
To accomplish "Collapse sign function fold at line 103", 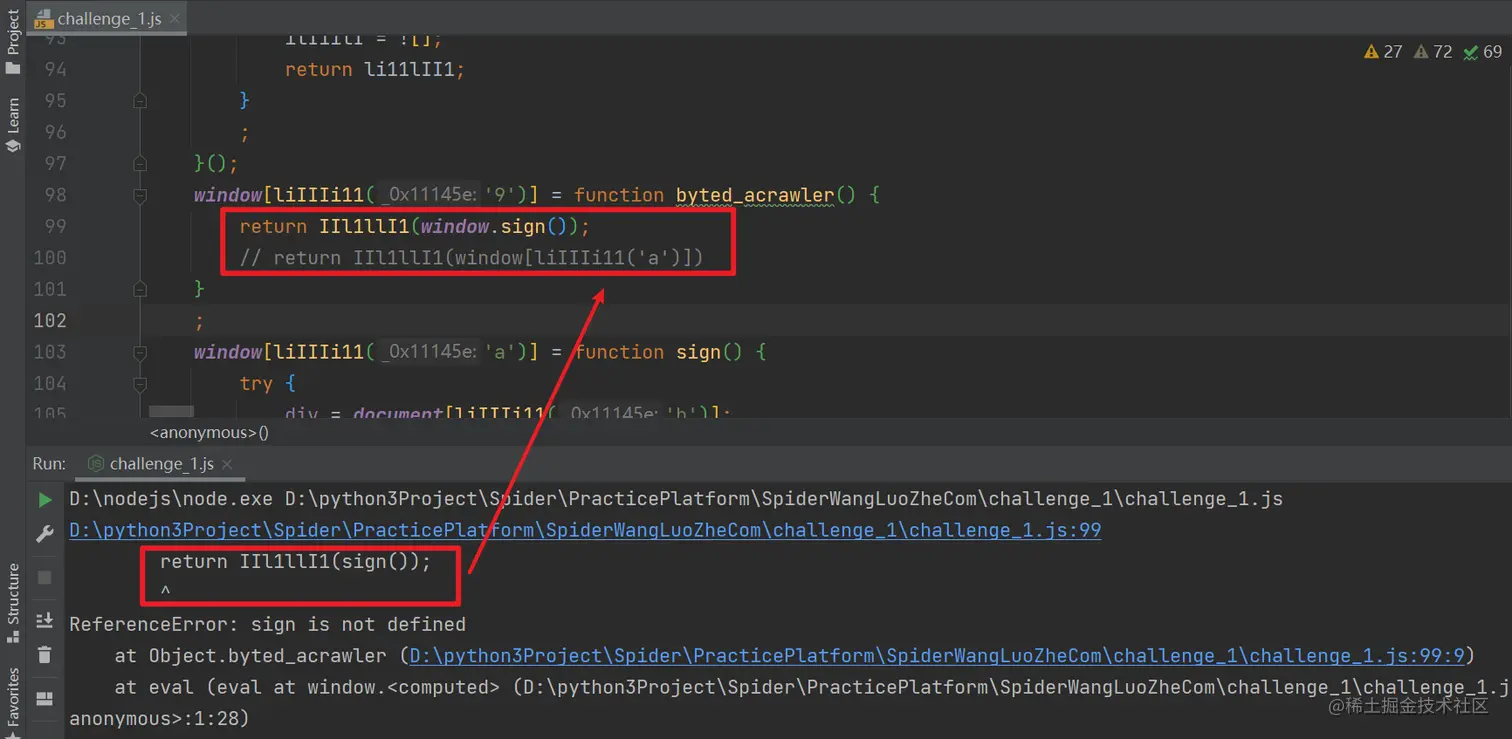I will (140, 352).
